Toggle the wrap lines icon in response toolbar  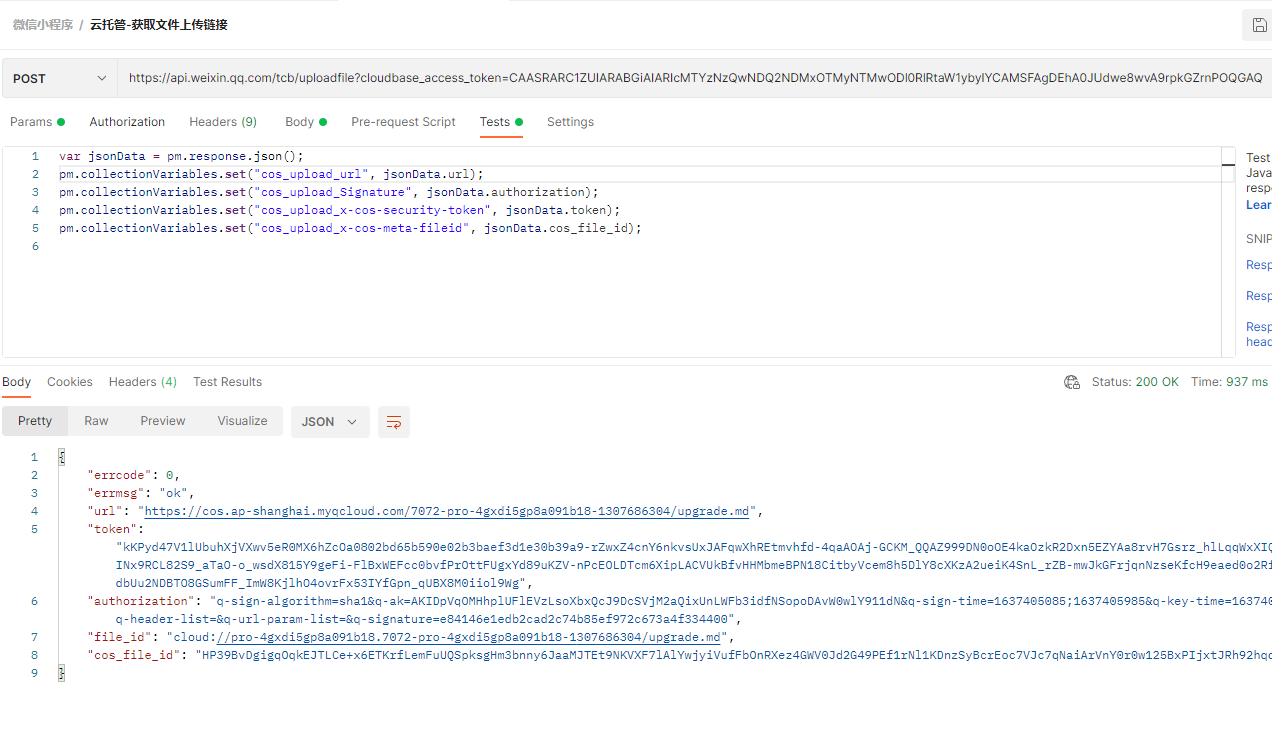pyautogui.click(x=394, y=422)
